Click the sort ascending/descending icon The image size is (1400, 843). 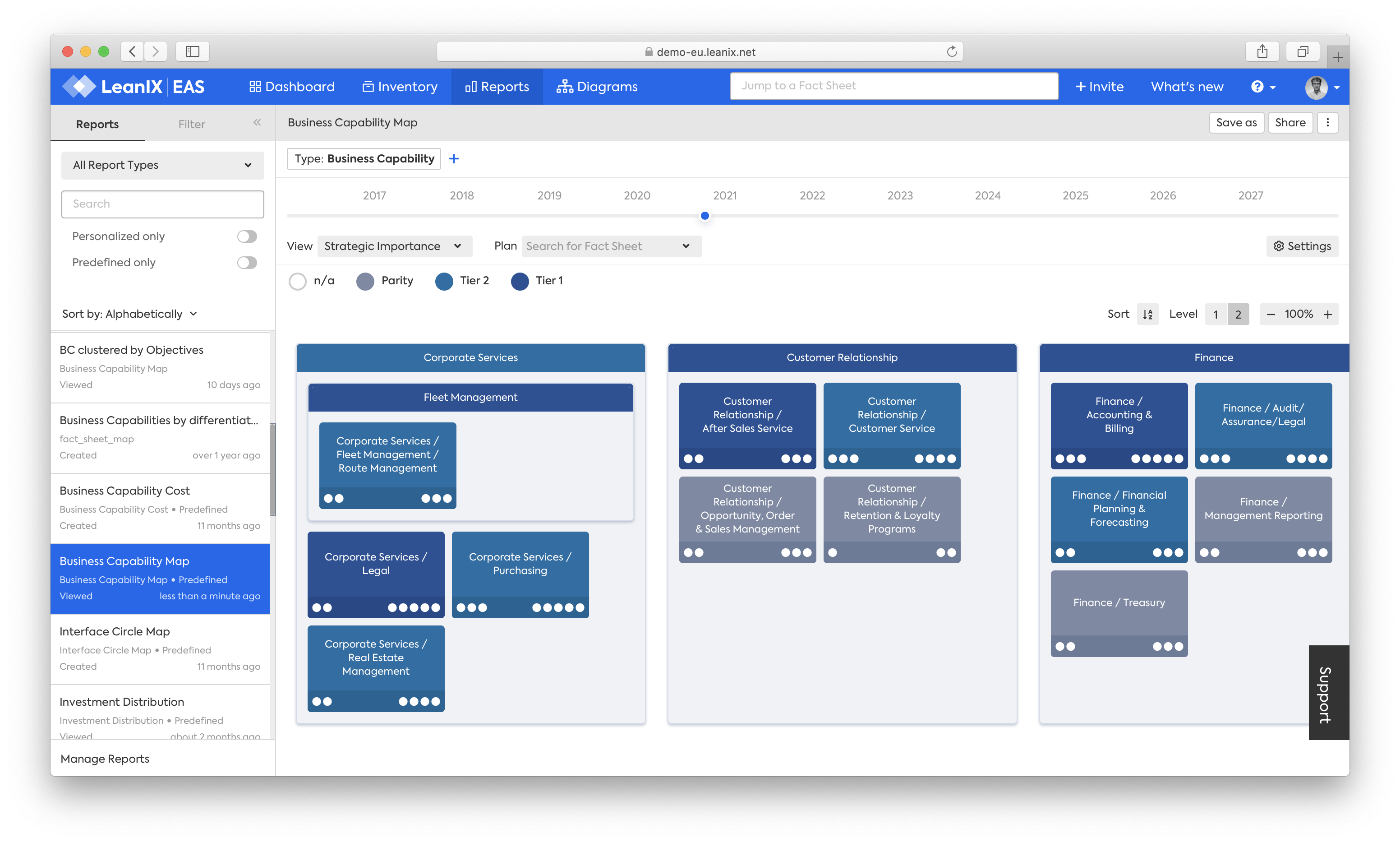click(x=1147, y=314)
